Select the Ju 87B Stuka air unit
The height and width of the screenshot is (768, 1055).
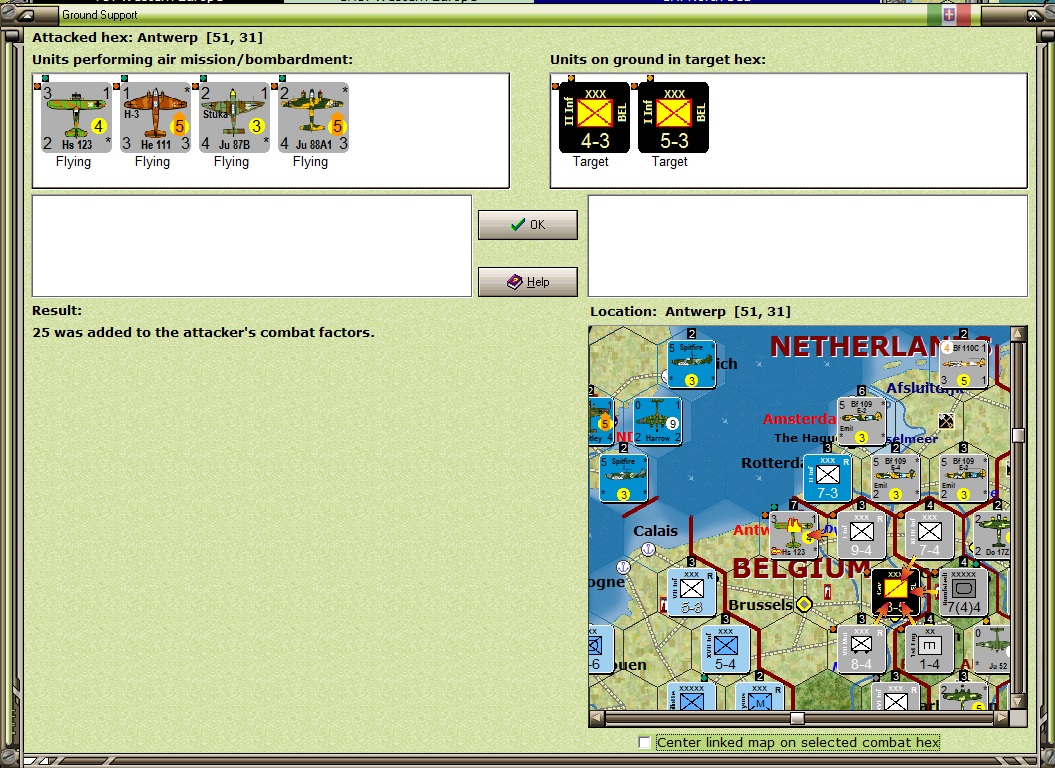[234, 118]
